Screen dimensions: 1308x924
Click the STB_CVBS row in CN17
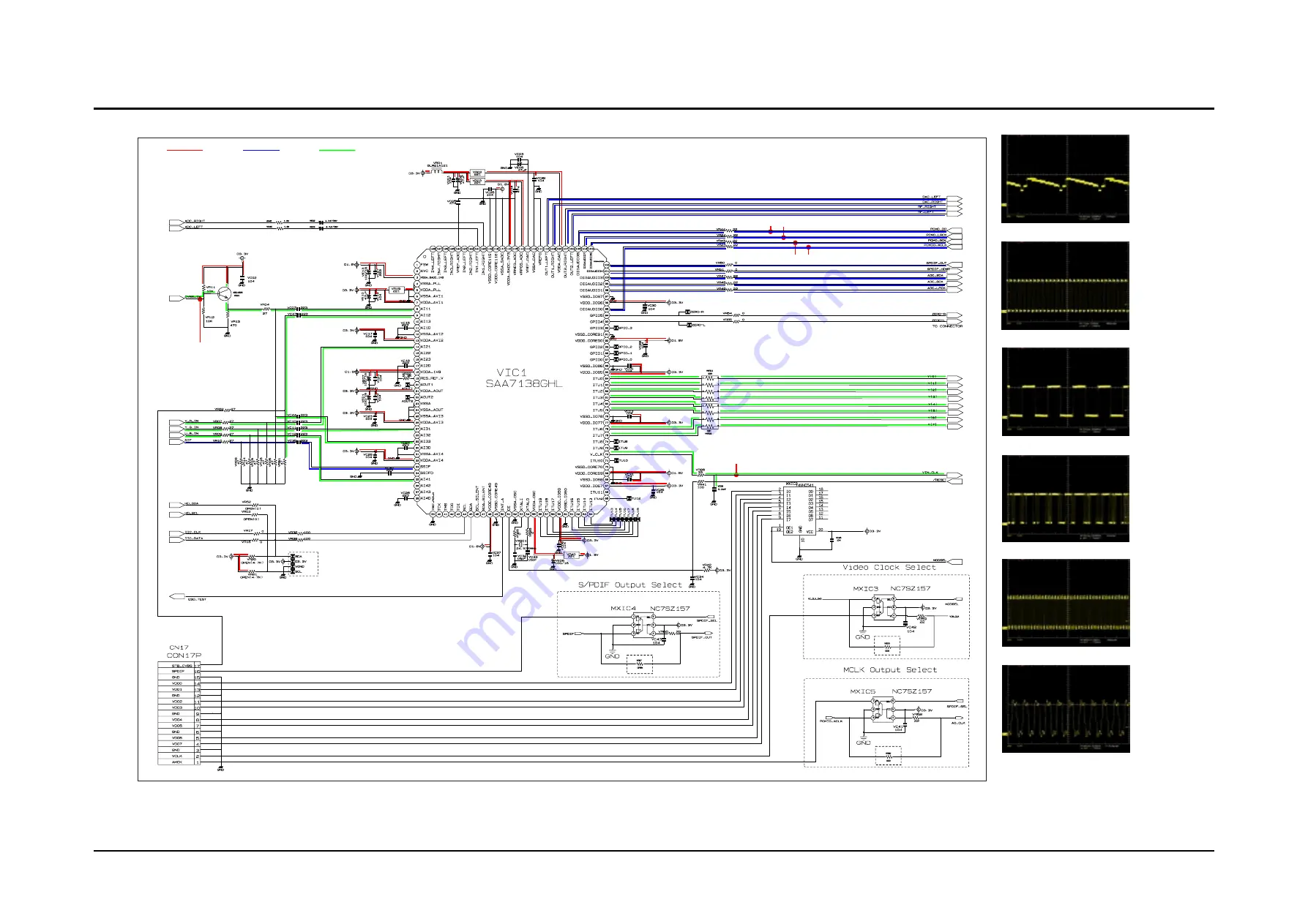pos(179,666)
